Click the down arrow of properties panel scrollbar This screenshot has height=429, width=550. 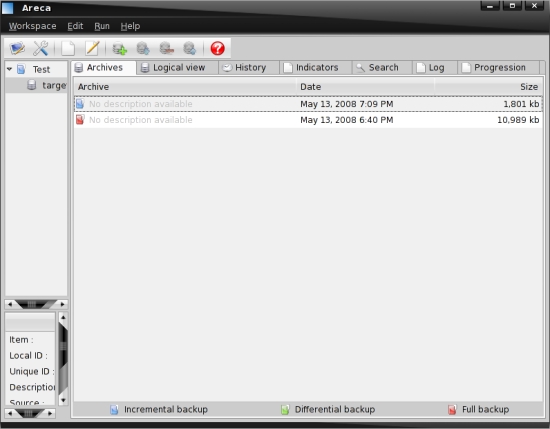[63, 400]
